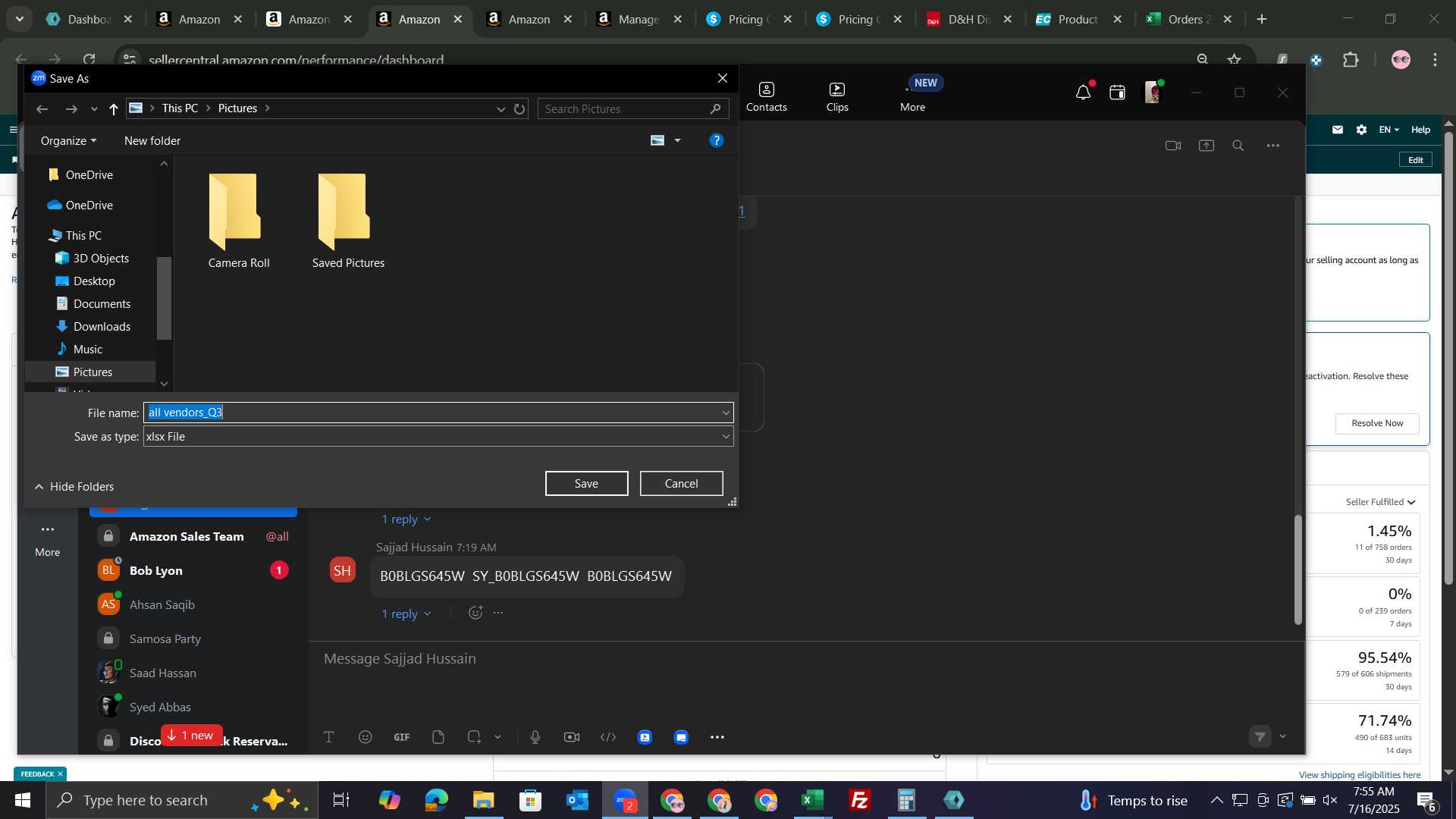Open Zoom Contacts tab
This screenshot has width=1456, height=819.
click(x=766, y=97)
